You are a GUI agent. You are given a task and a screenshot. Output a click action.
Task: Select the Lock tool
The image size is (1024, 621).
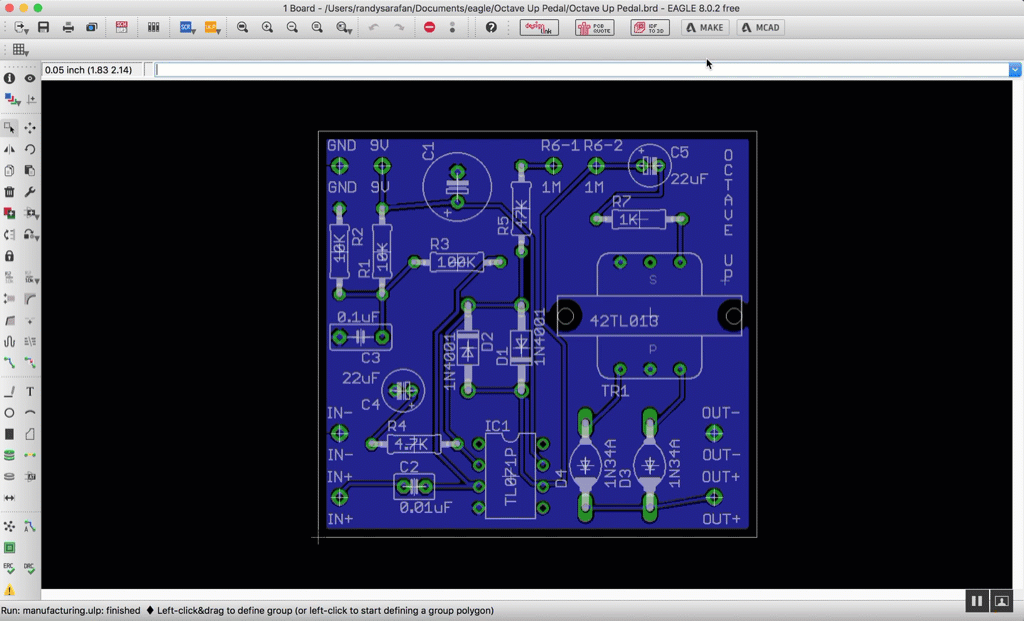(9, 255)
